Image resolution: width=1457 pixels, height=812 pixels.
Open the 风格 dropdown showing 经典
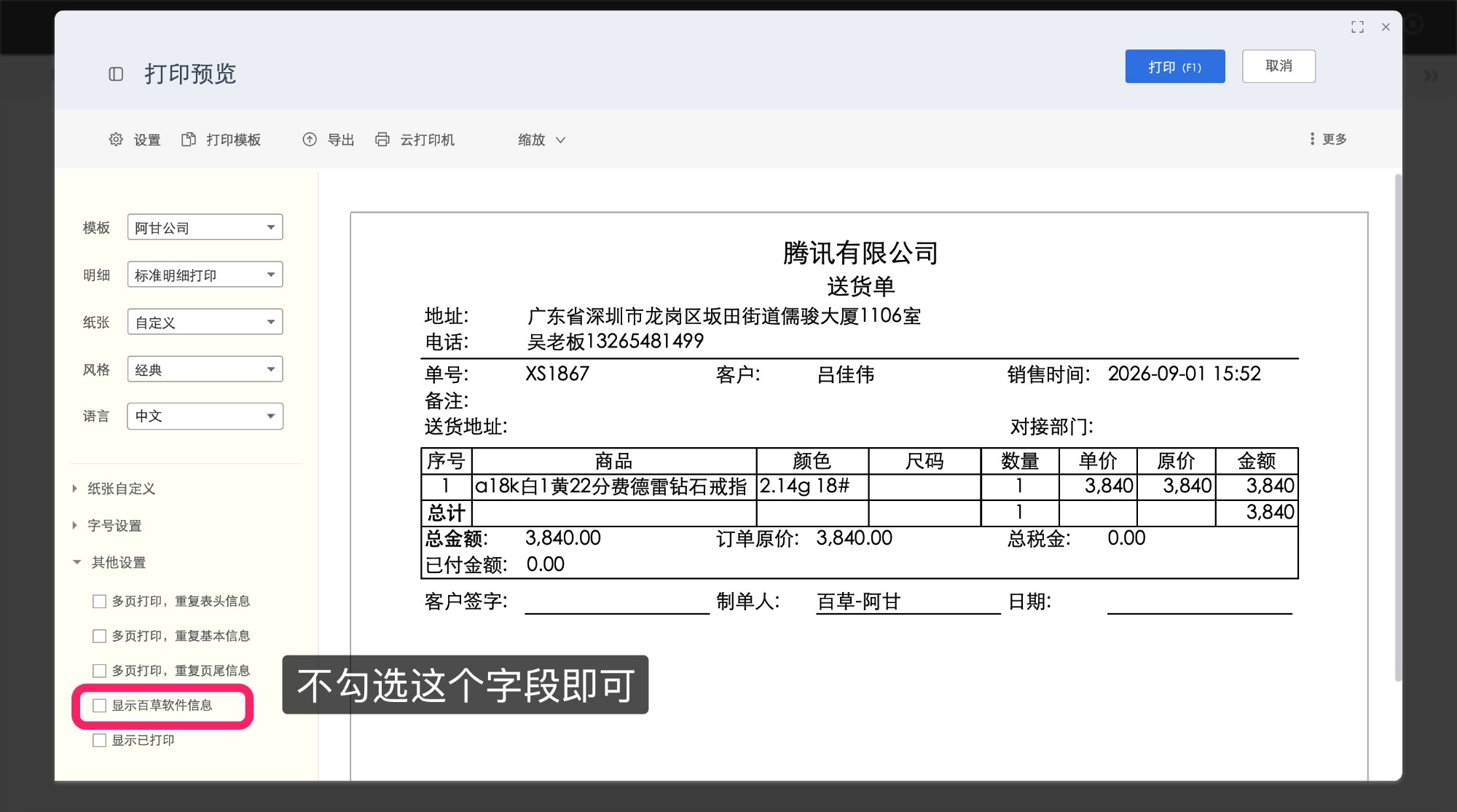pos(205,369)
